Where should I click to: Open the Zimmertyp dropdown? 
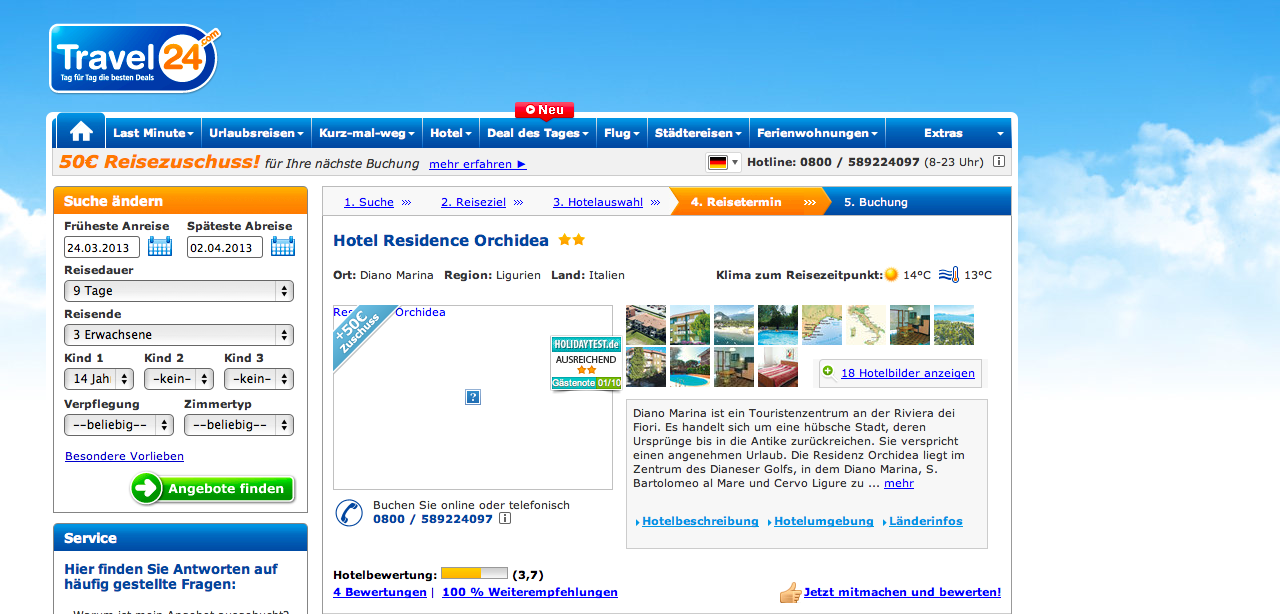coord(238,425)
